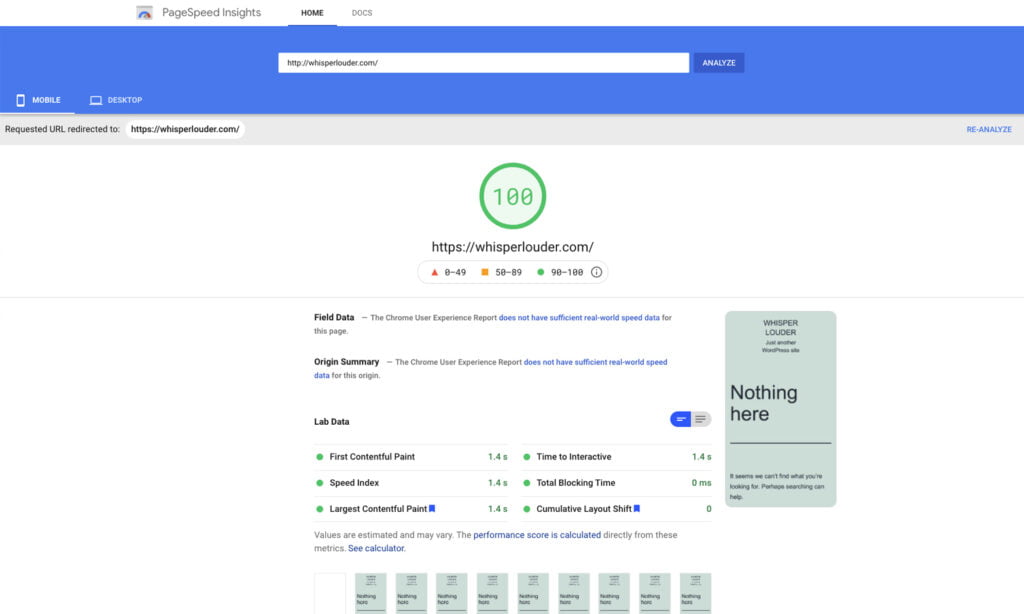Click the Largest Contentful Paint metric label
This screenshot has width=1024, height=614.
click(x=378, y=509)
